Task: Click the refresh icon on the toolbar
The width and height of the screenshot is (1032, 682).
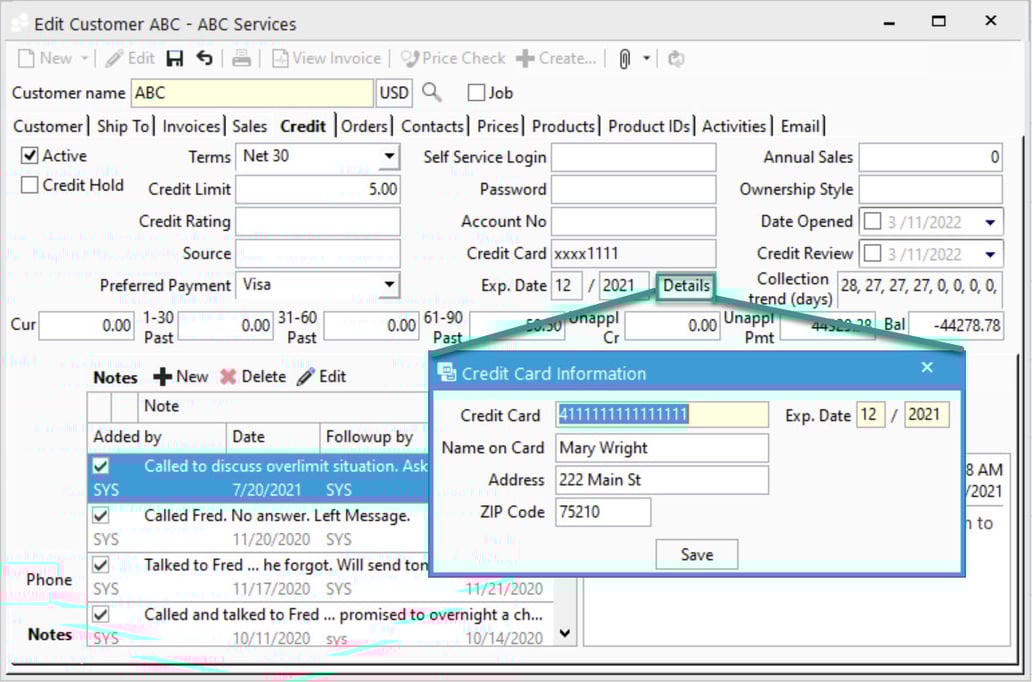Action: point(676,58)
